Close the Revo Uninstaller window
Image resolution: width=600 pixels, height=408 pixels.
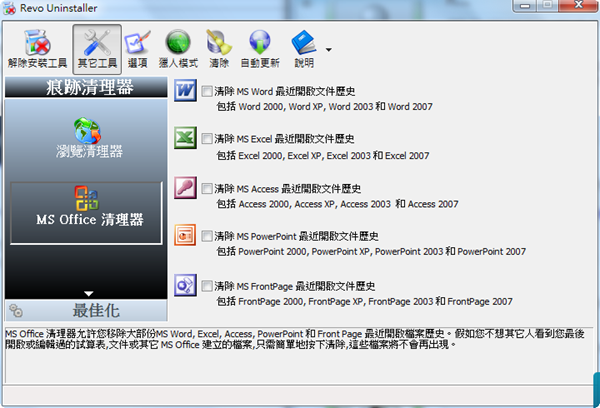coord(578,5)
